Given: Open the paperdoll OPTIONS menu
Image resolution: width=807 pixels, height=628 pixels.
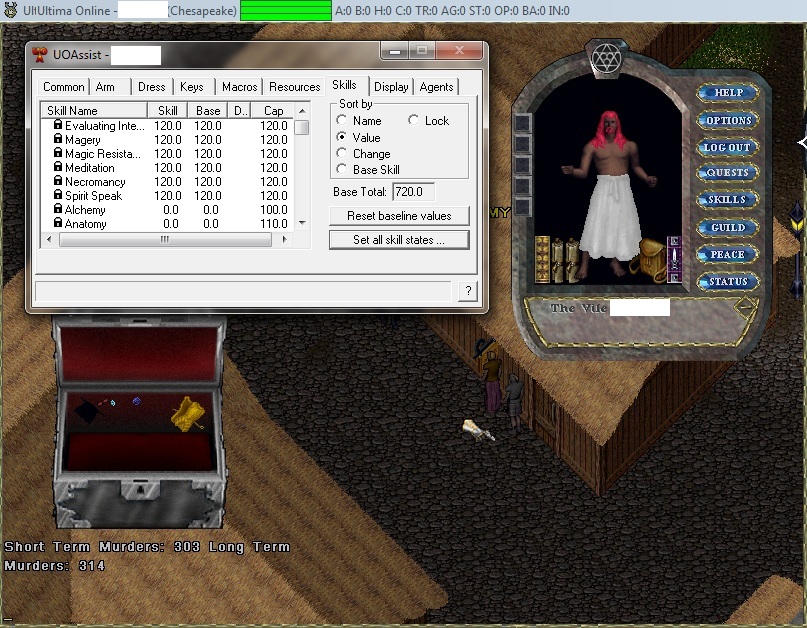Looking at the screenshot, I should tap(728, 120).
